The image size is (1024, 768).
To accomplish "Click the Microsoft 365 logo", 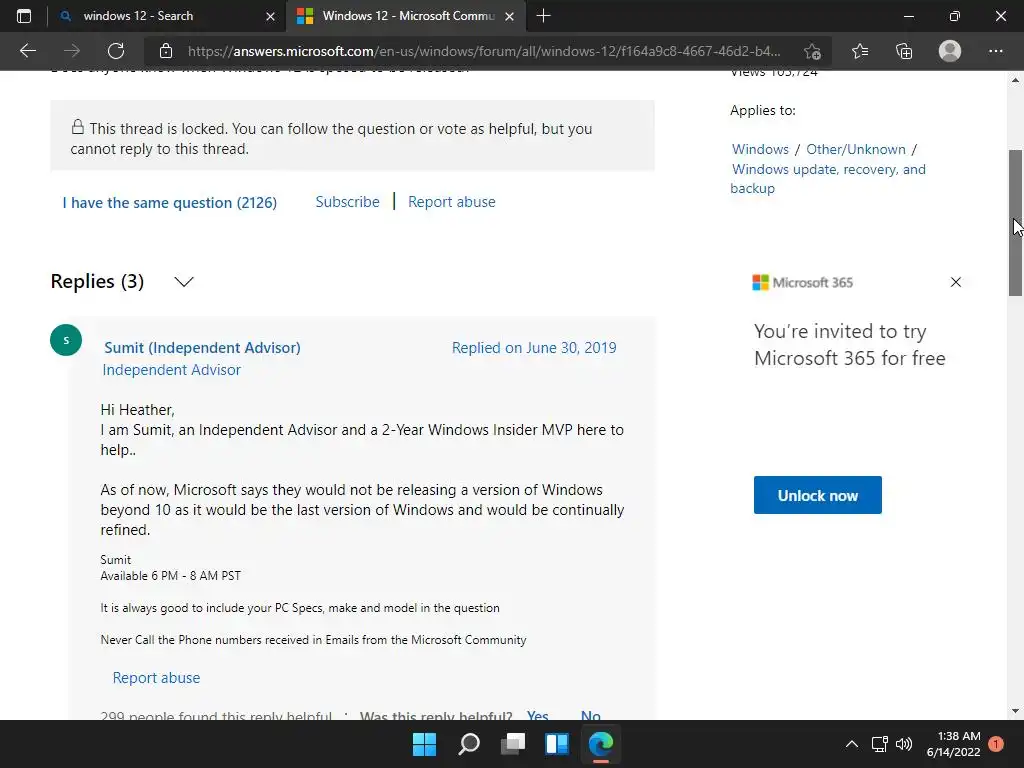I will 803,282.
